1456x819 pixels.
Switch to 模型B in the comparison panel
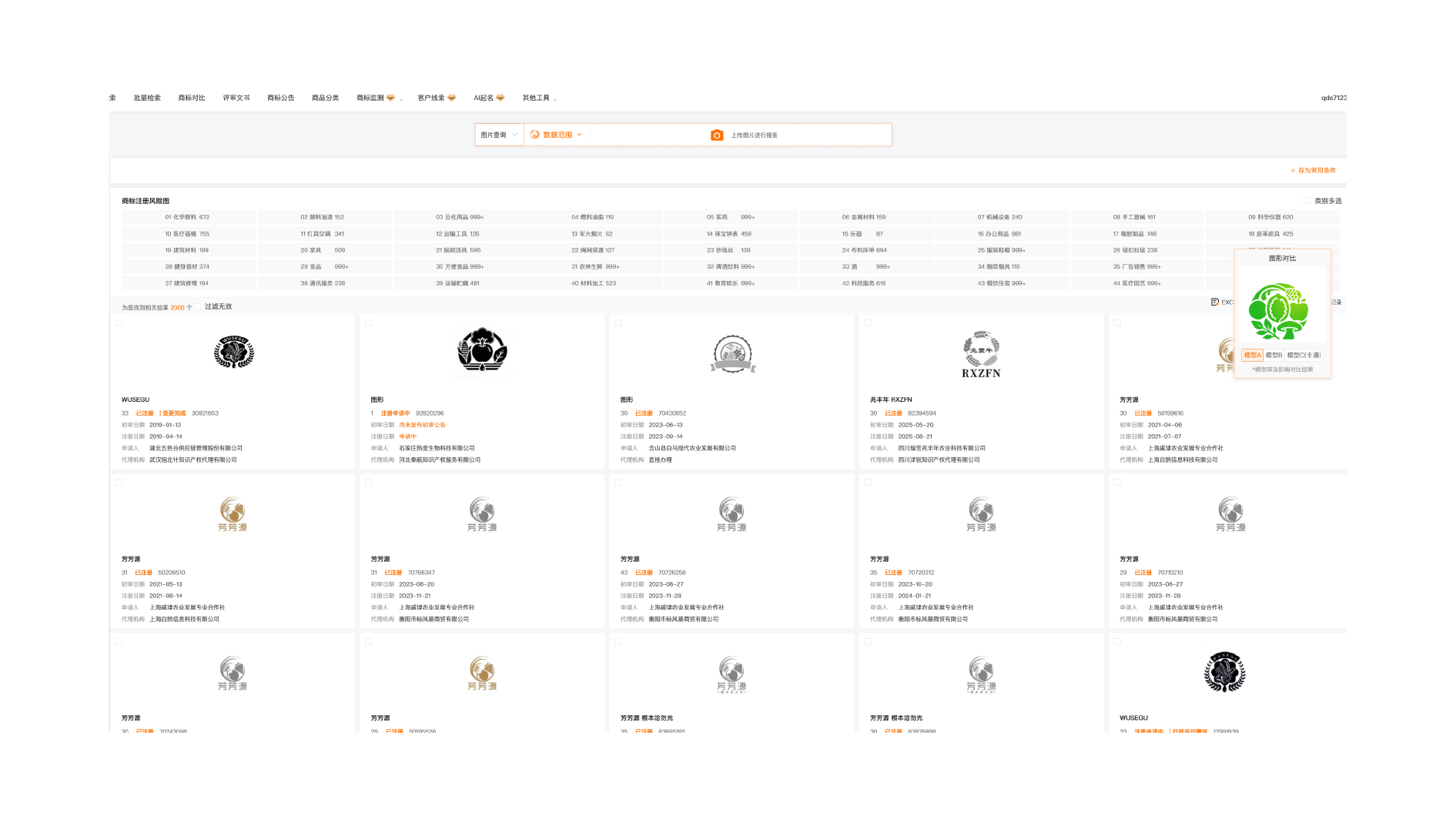[1274, 355]
